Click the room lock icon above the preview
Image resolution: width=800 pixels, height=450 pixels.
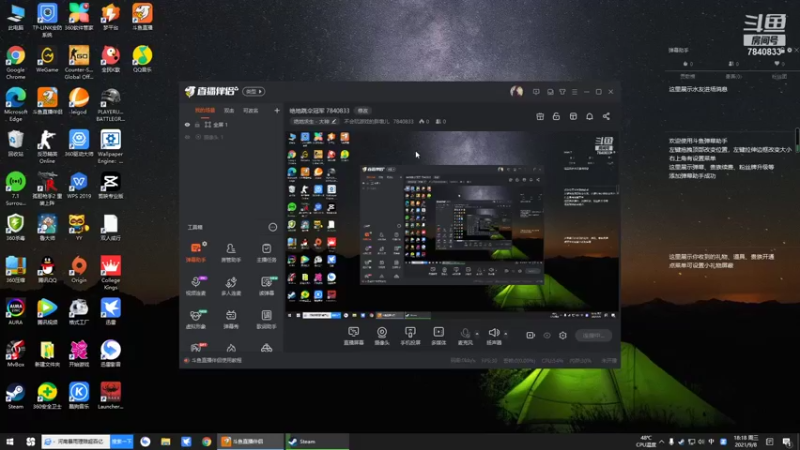pos(556,116)
